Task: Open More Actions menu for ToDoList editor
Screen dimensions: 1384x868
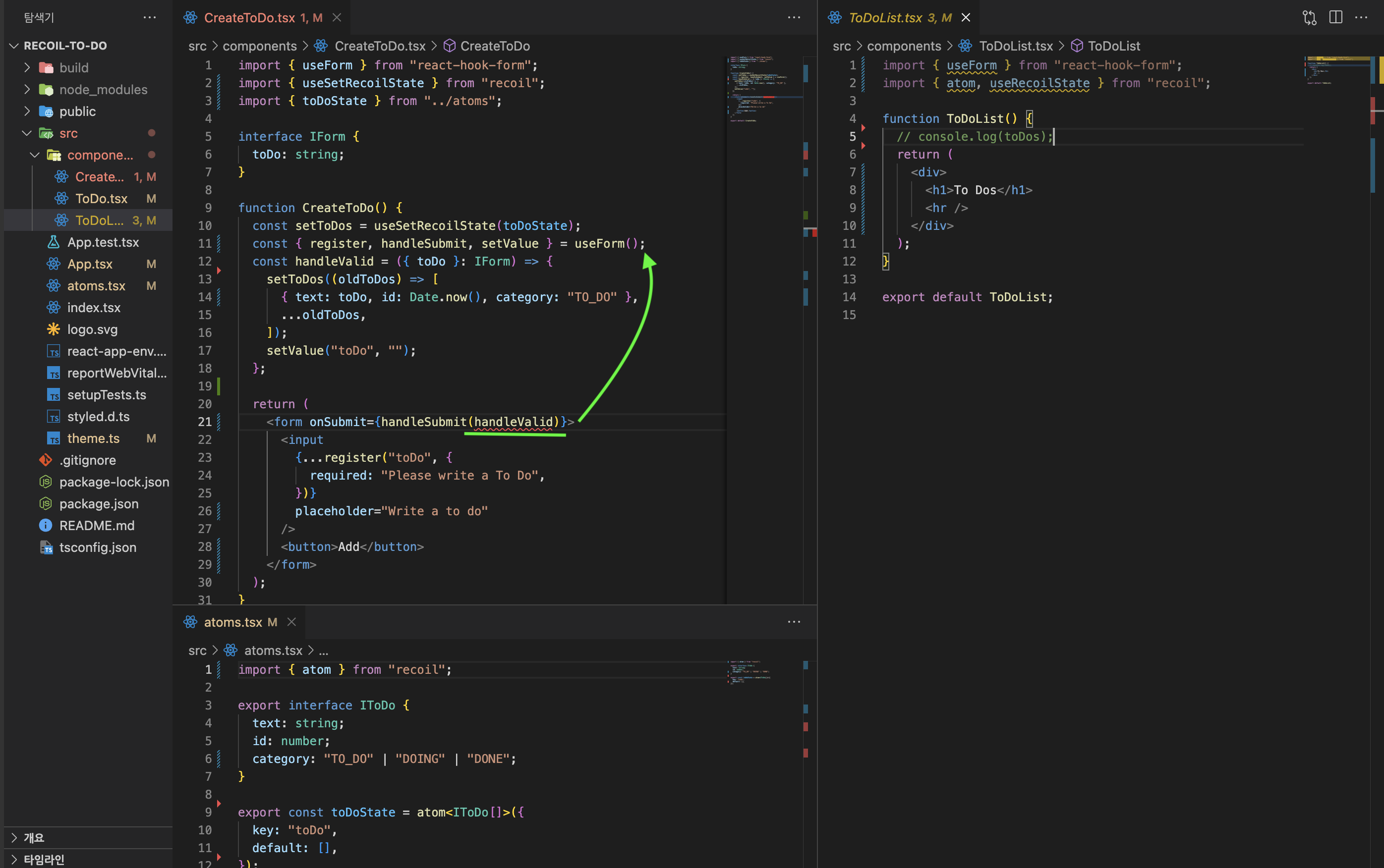Action: tap(1362, 18)
